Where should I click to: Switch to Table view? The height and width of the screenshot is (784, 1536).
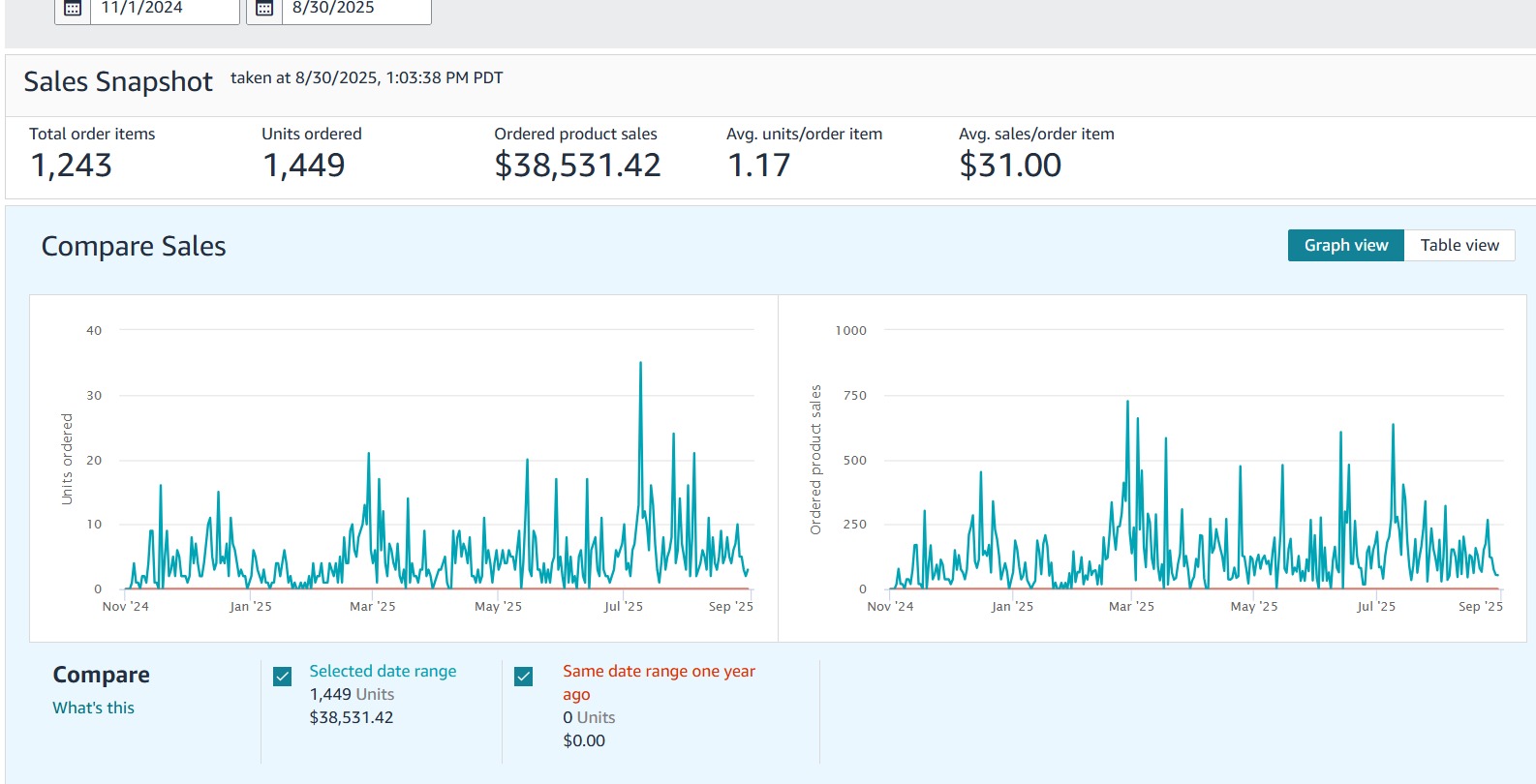1459,245
